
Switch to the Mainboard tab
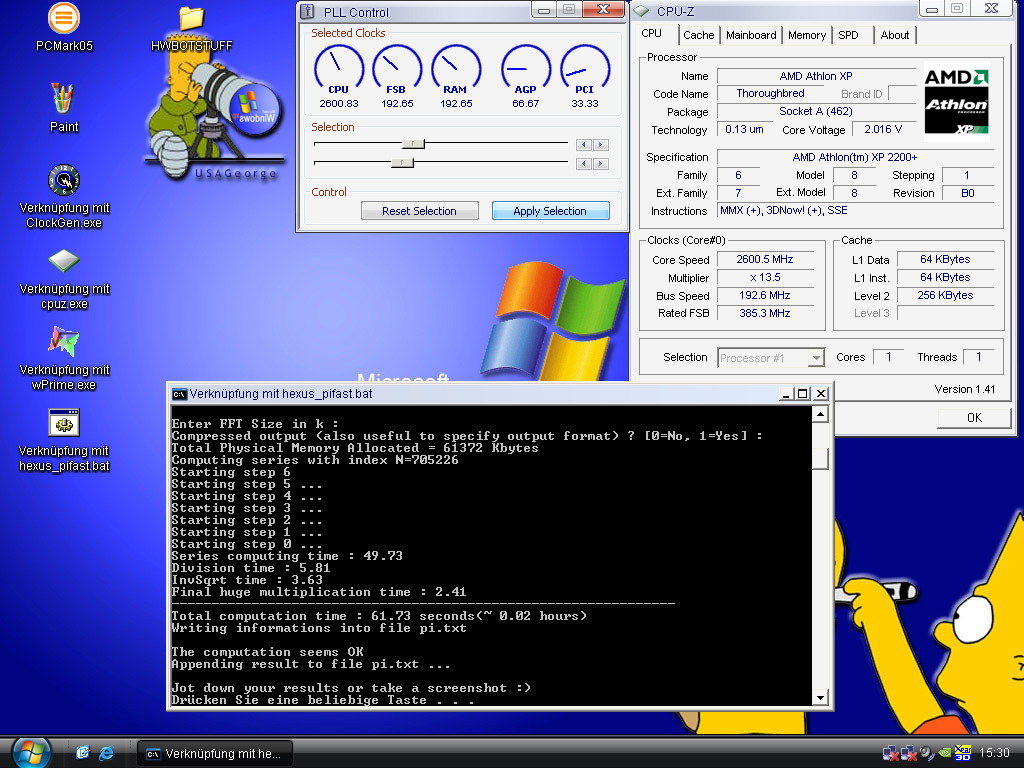(751, 35)
